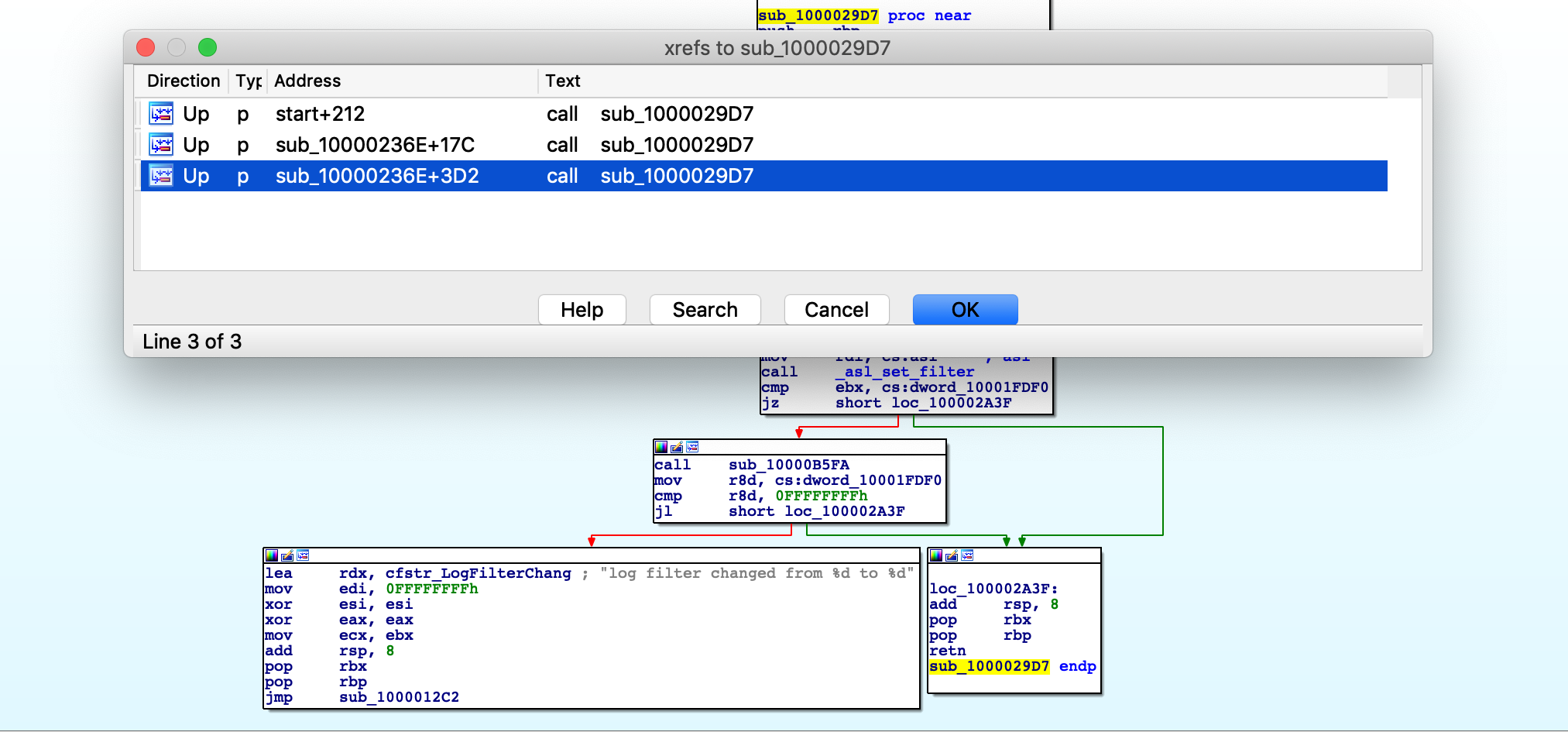The width and height of the screenshot is (1568, 732).
Task: Click the 0FFFFFFFFh value in the cmp r8d line
Action: (822, 496)
